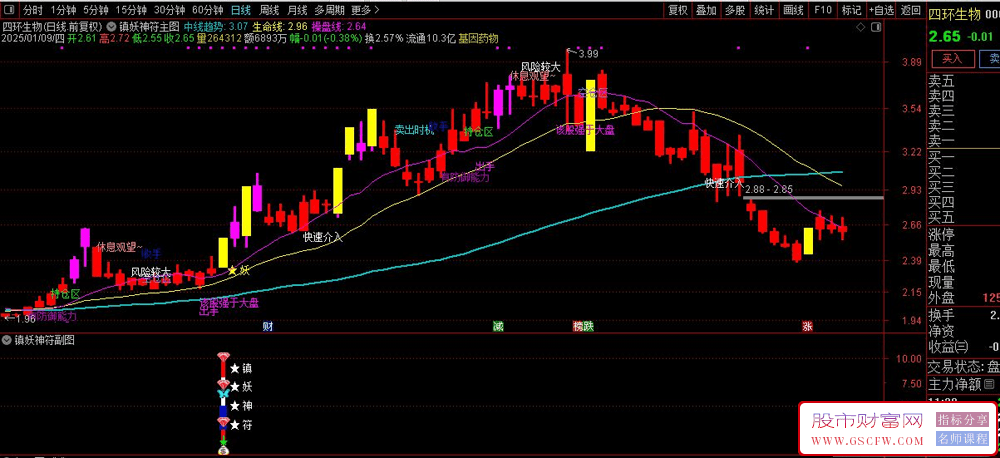Click the 2.65 current price in the right panel
1000x458 pixels.
coord(943,37)
